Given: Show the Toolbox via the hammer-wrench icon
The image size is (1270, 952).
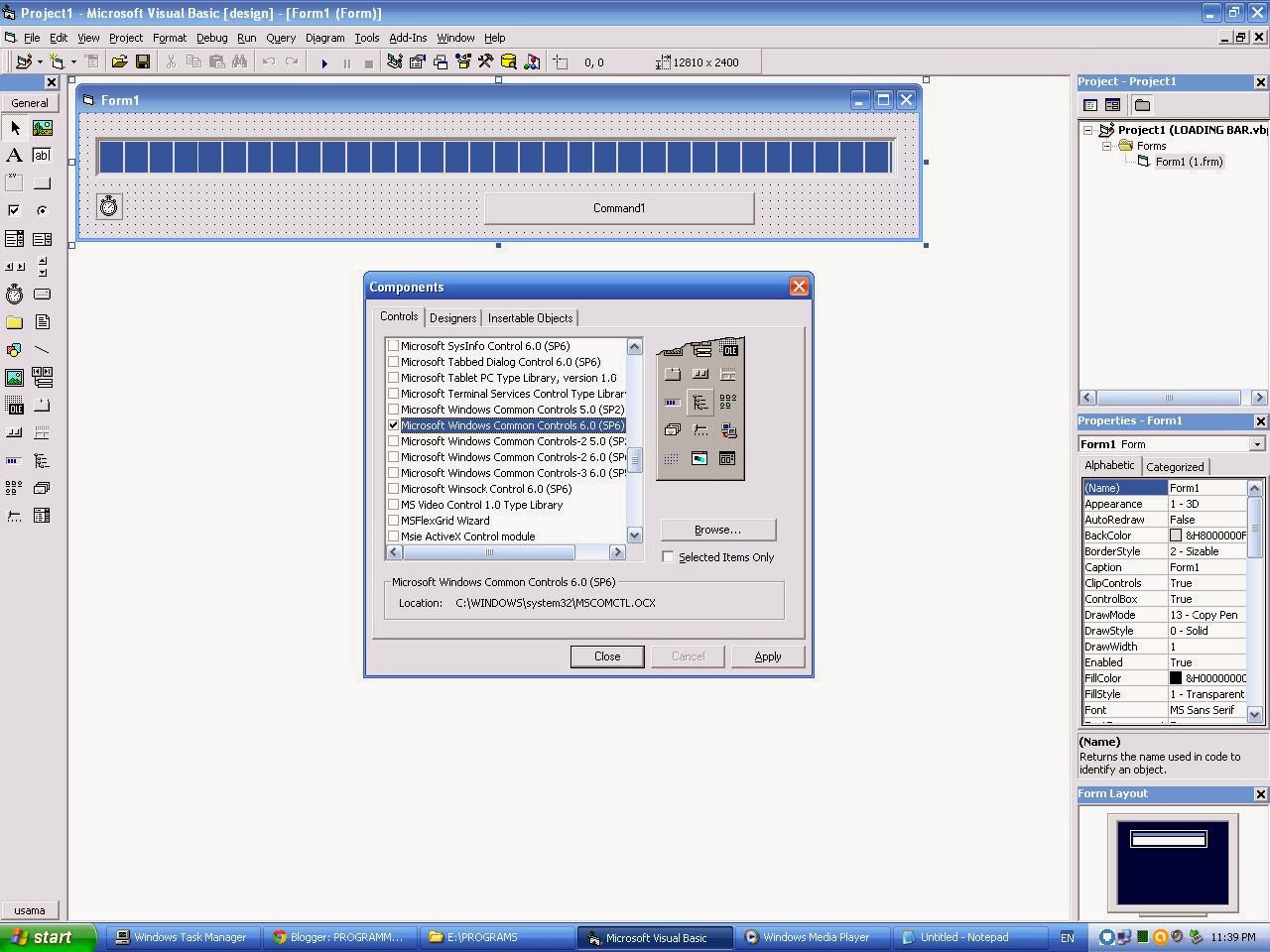Looking at the screenshot, I should click(x=485, y=62).
